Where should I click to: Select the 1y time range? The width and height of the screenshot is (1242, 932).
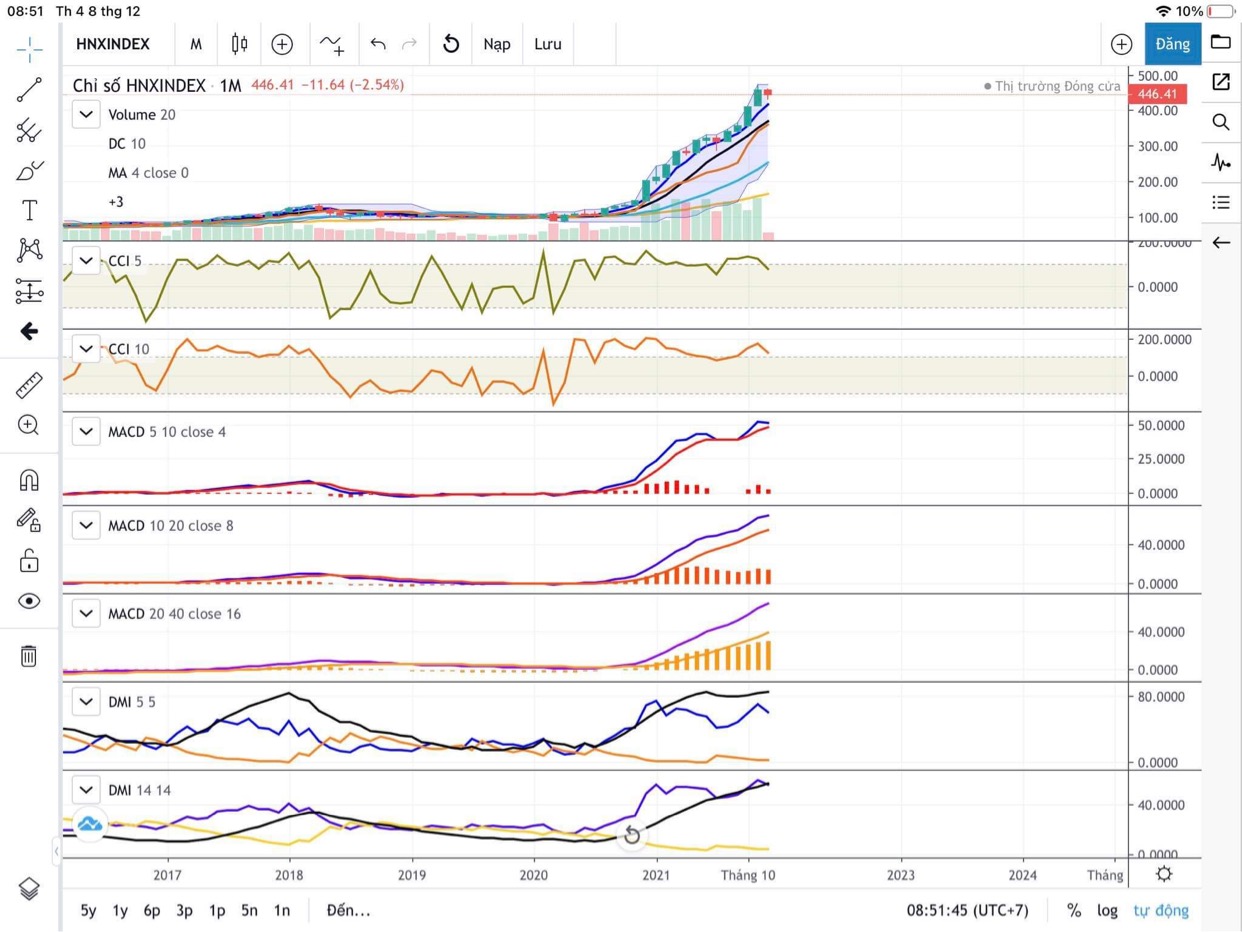pyautogui.click(x=120, y=910)
